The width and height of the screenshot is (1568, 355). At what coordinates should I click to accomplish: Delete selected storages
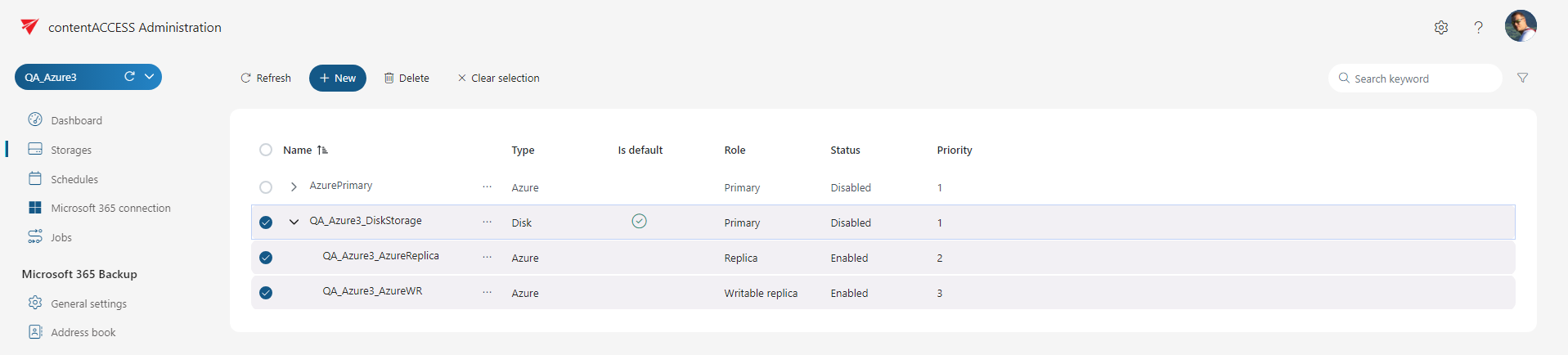(407, 78)
